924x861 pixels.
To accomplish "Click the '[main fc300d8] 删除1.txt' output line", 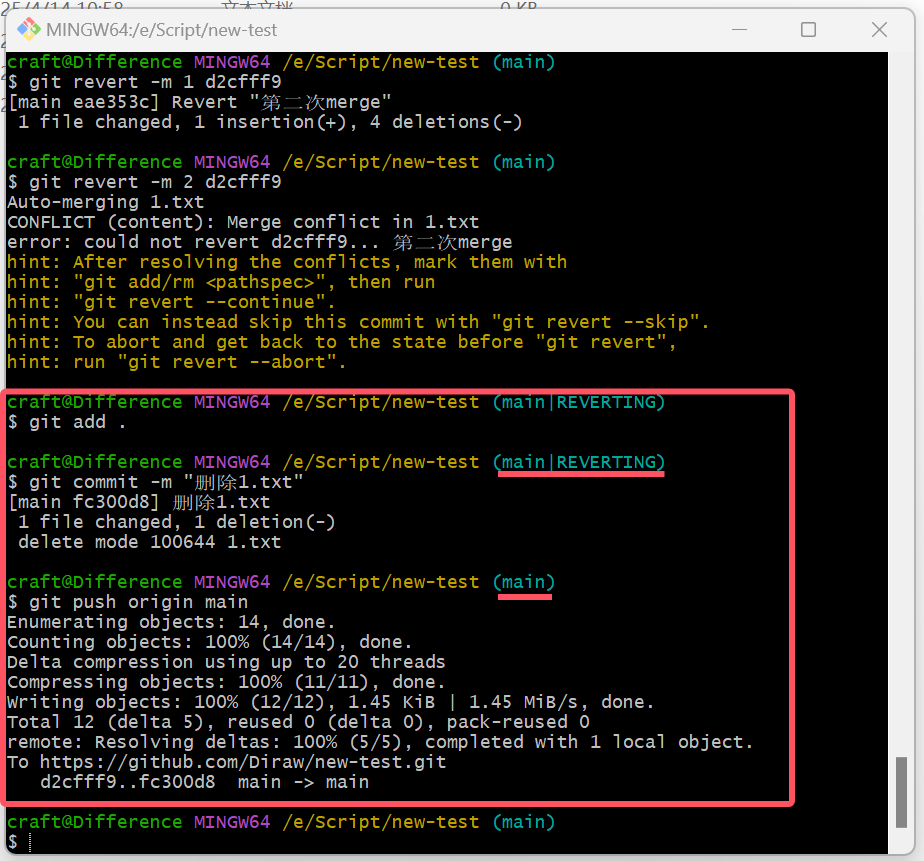I will (139, 503).
